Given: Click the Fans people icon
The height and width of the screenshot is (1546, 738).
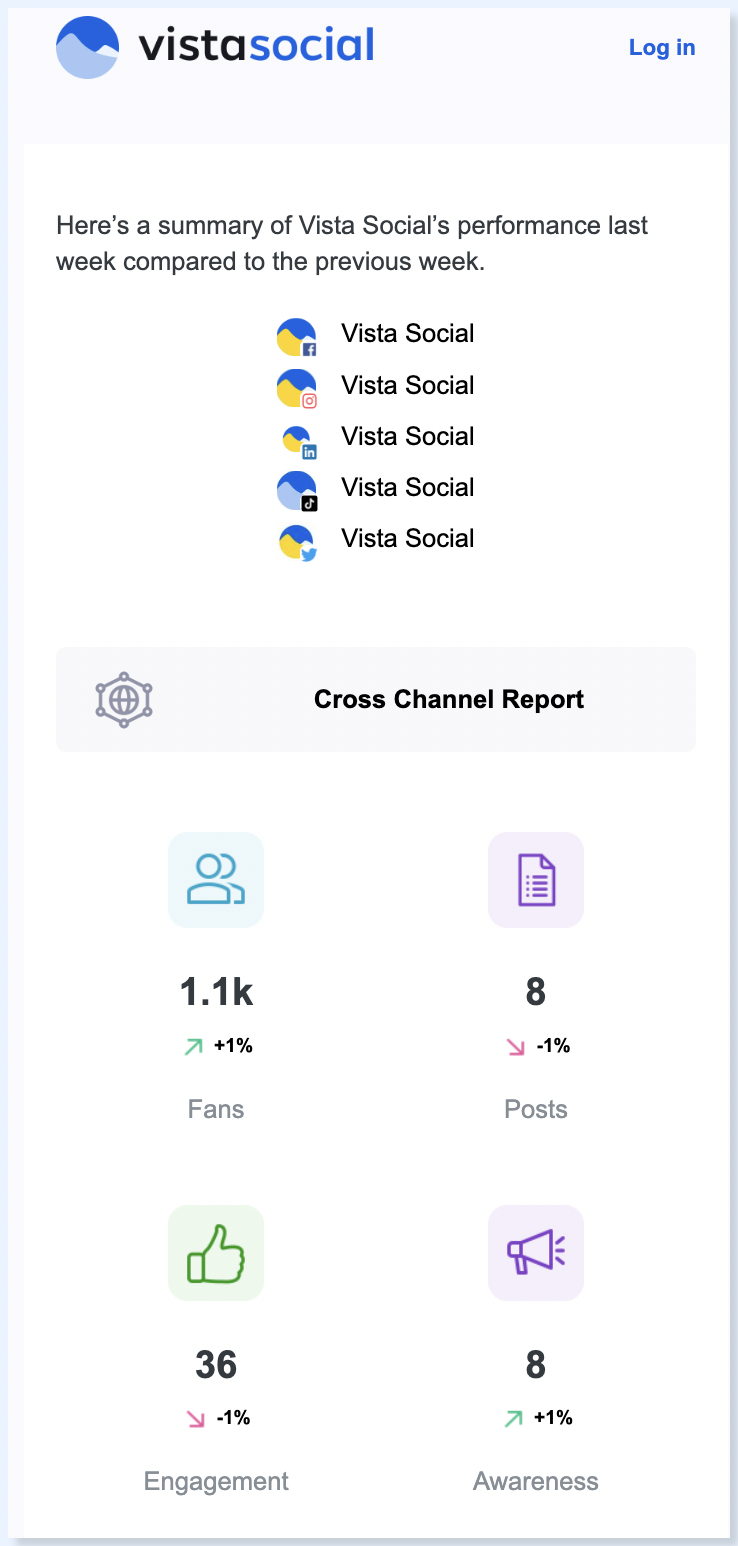Looking at the screenshot, I should point(216,880).
